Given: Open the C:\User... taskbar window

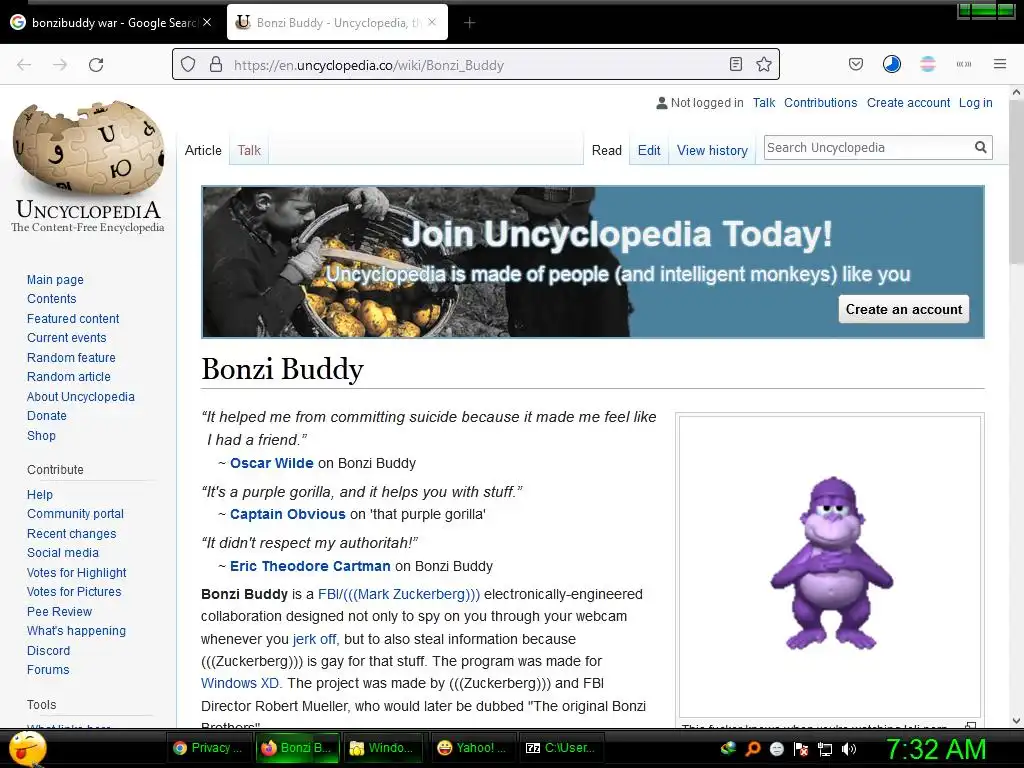Looking at the screenshot, I should pos(560,748).
